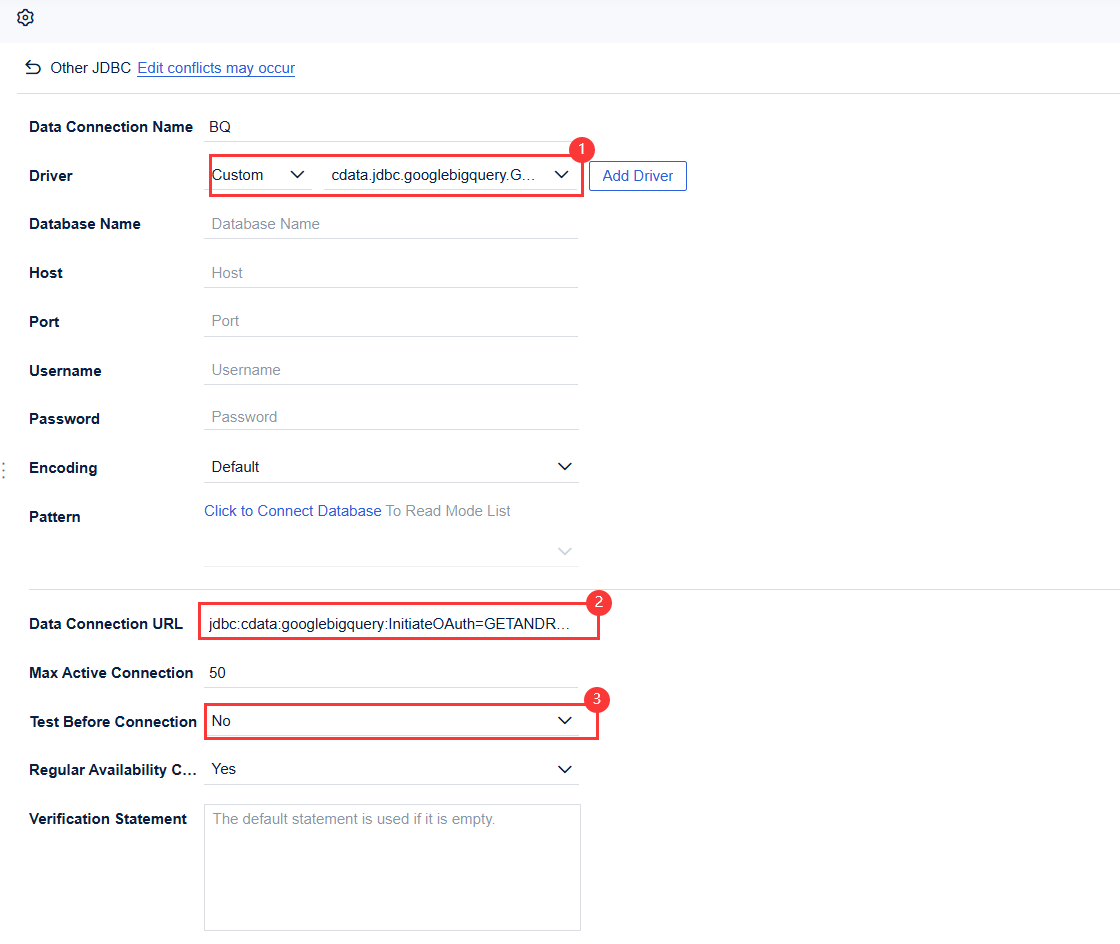Click the 'To Read Mode List' text
Viewport: 1120px width, 944px height.
click(448, 511)
